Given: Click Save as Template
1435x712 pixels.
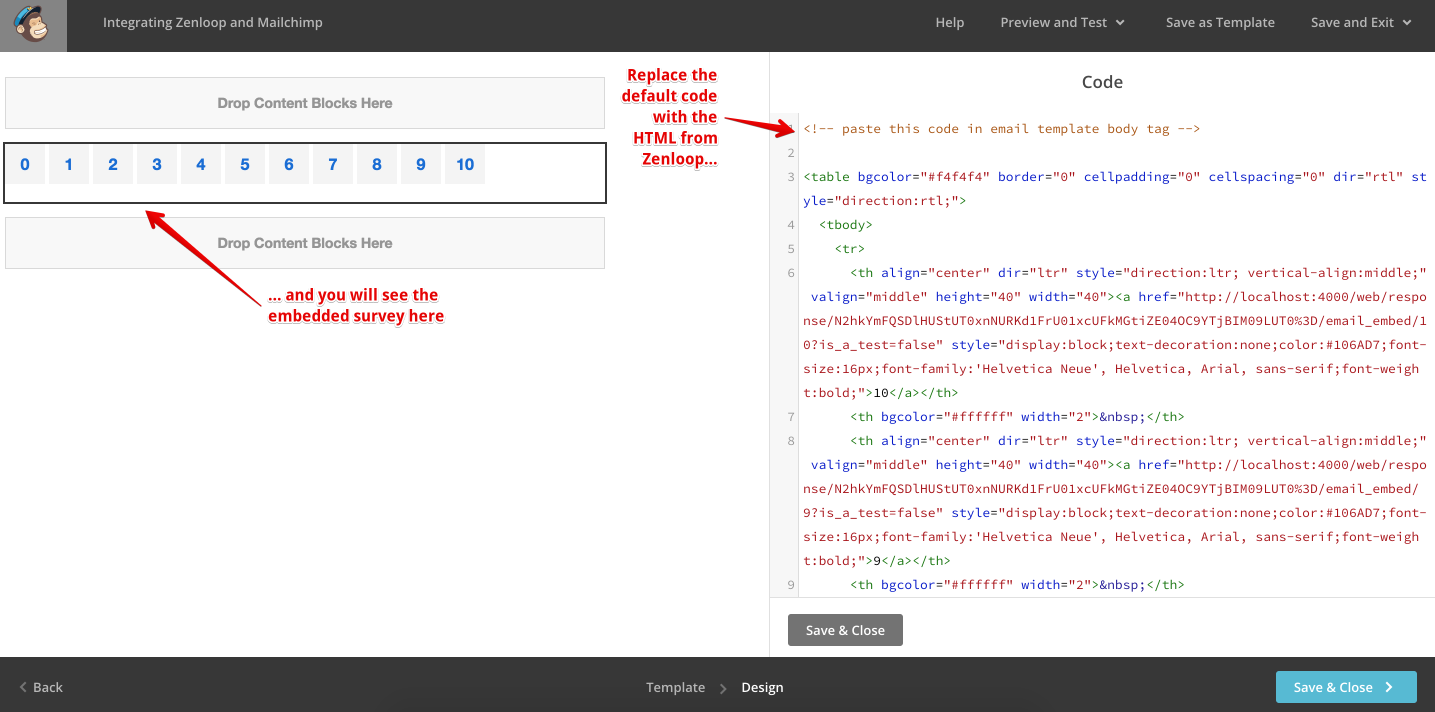Looking at the screenshot, I should 1220,22.
